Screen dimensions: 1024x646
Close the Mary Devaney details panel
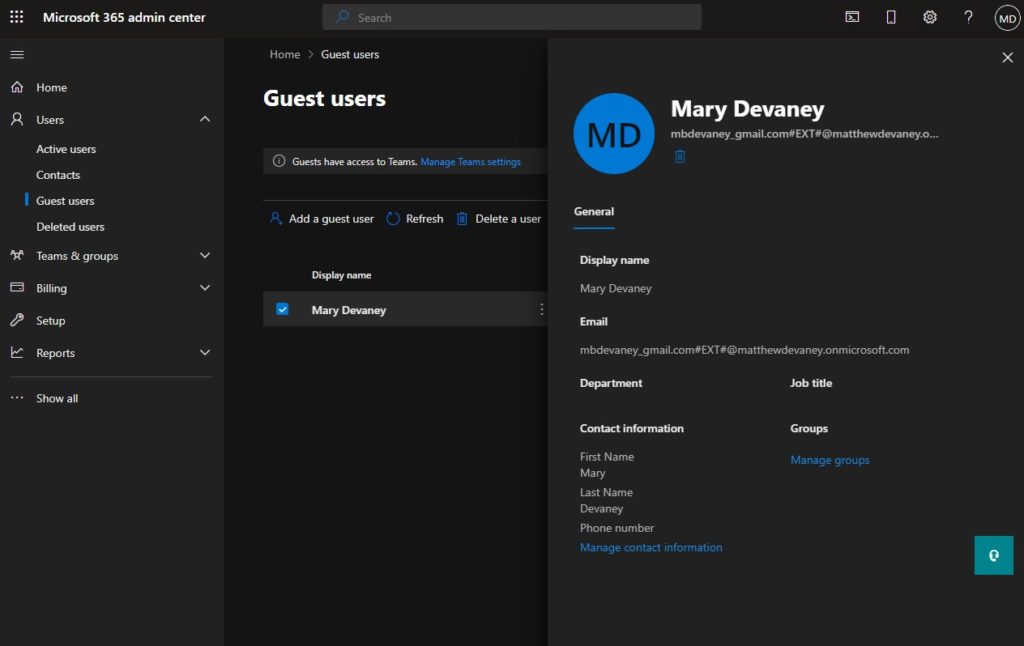1008,57
